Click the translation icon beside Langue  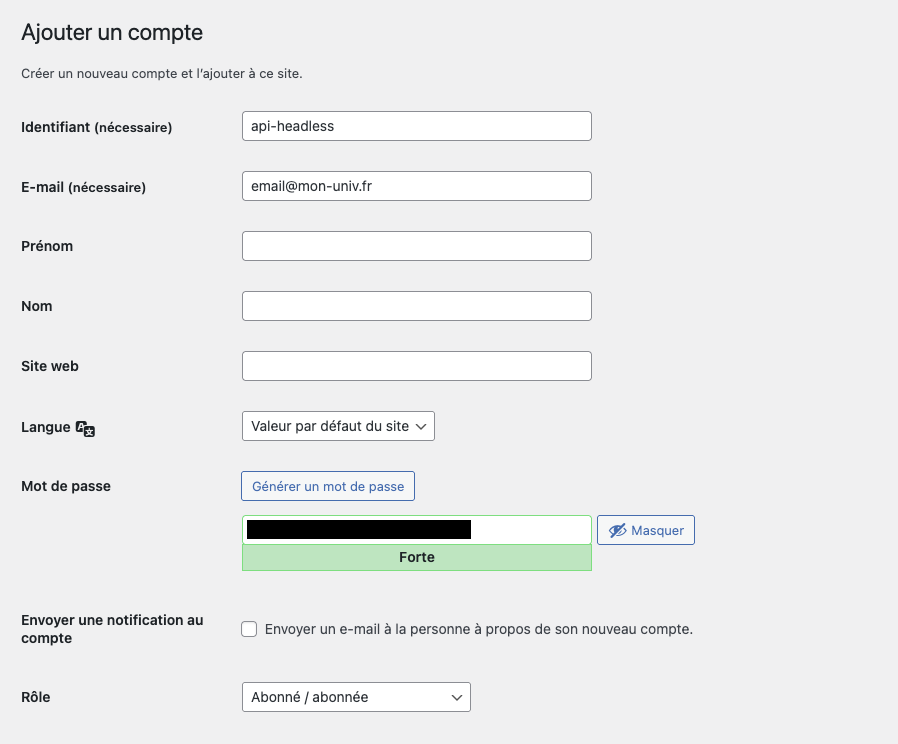coord(86,428)
